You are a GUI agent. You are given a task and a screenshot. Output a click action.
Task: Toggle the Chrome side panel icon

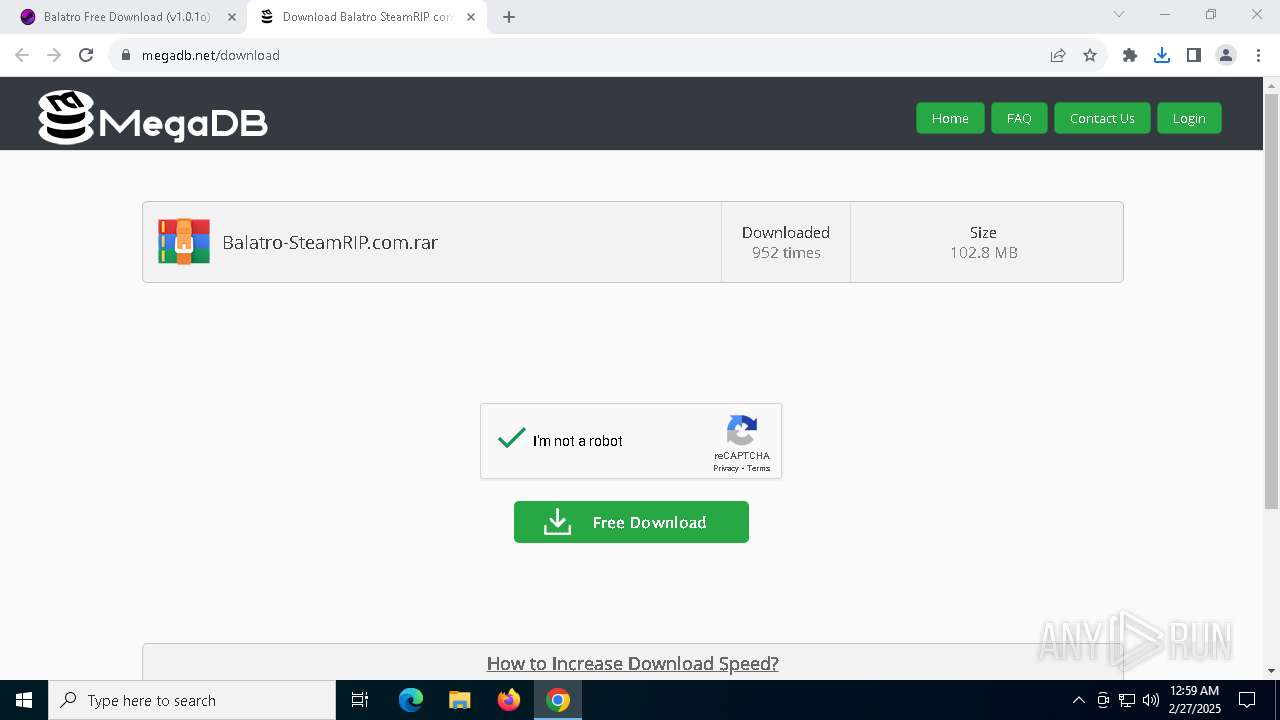point(1194,55)
